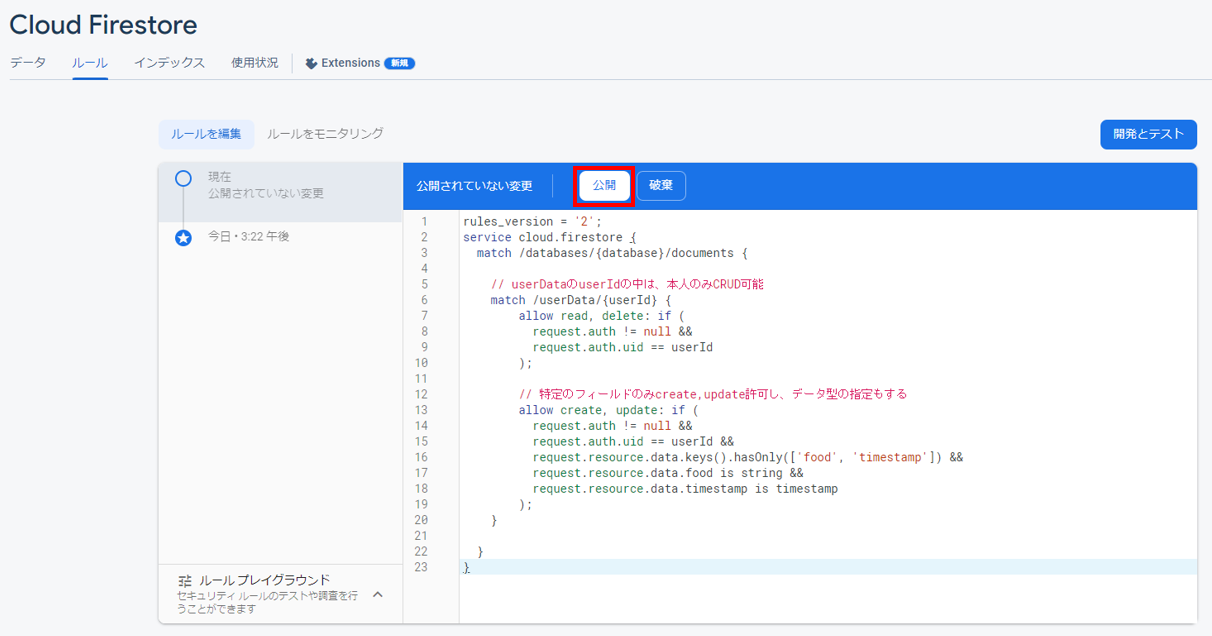Screen dimensions: 1212x636
Task: Click the hasOnly(['food', 'timestamp']) code line
Action: pyautogui.click(x=747, y=457)
